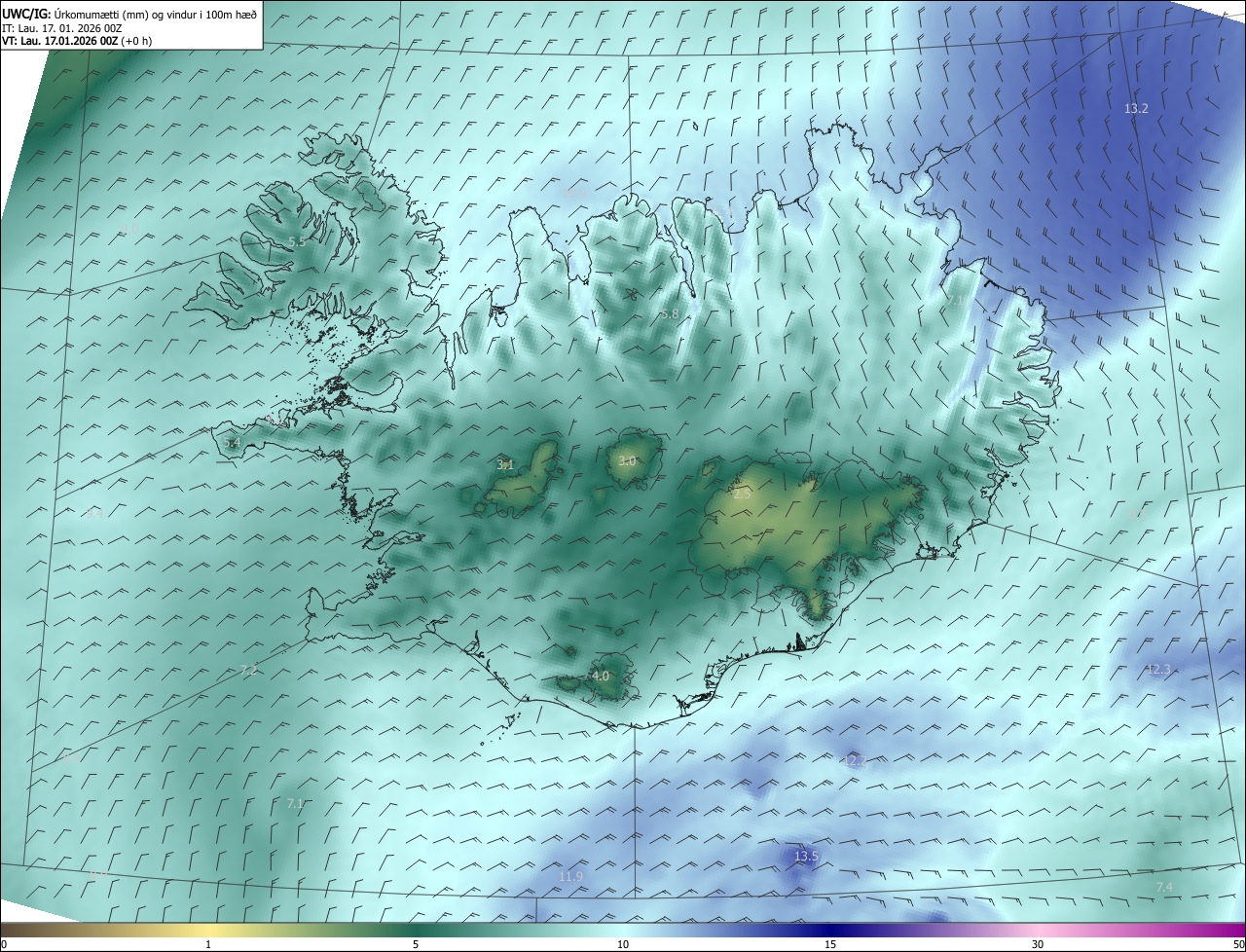Screen dimensions: 1246x952
Task: Click the 3.1 value label on the glacier
Action: (505, 465)
